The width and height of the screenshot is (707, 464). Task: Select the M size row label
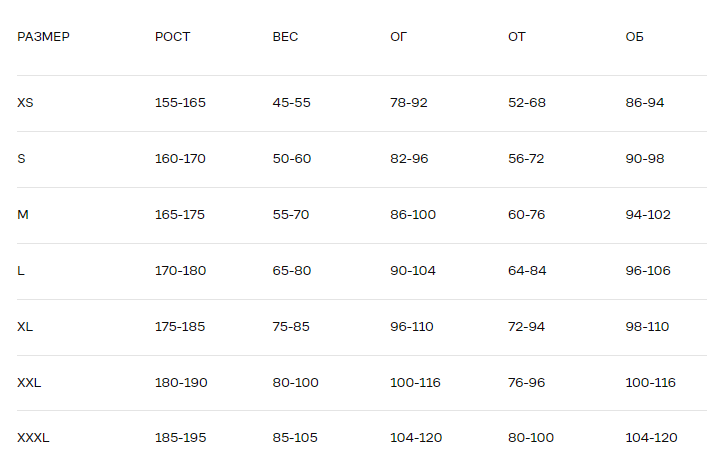22,215
